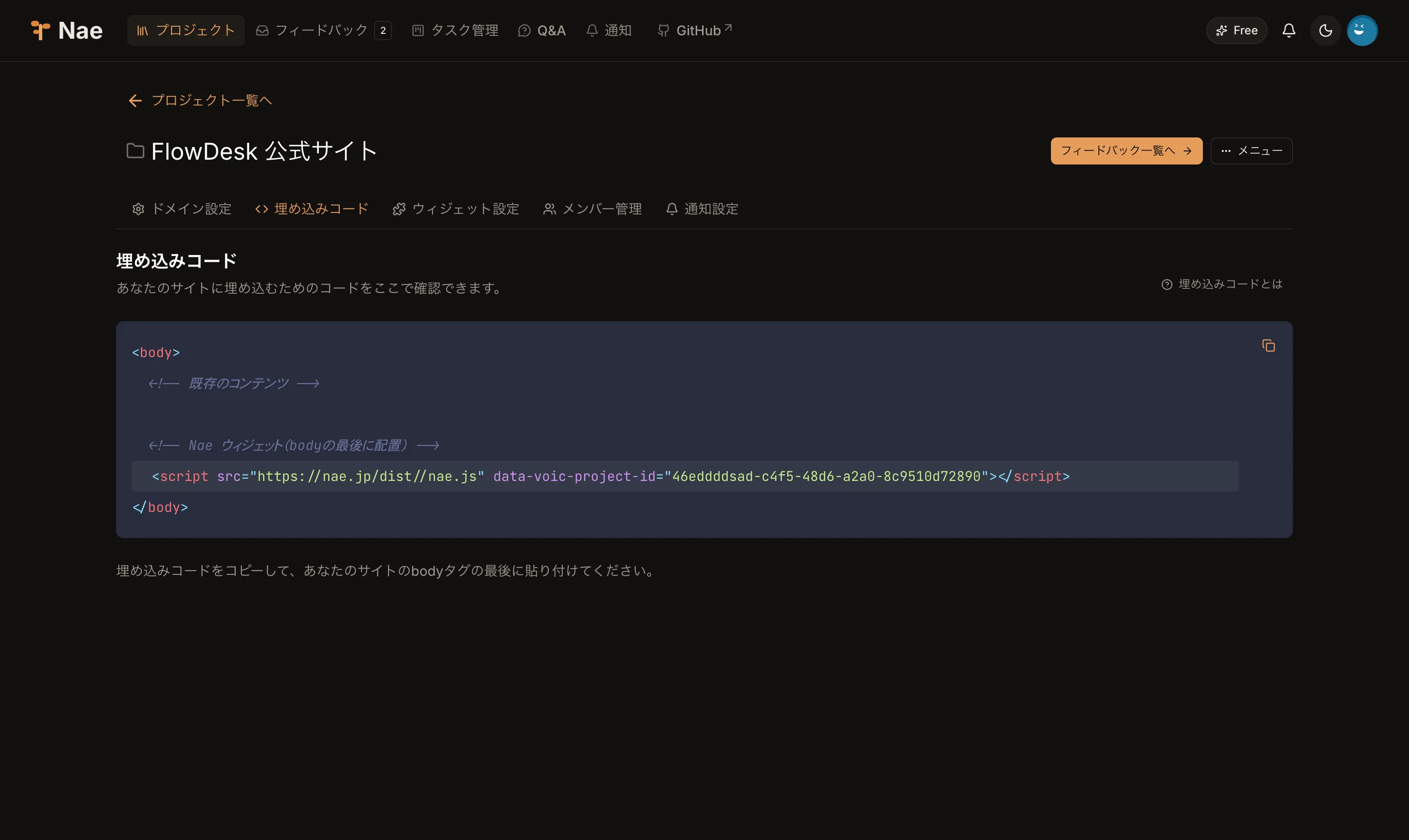
Task: Click the 埋め込みコードとは help link
Action: (1222, 284)
